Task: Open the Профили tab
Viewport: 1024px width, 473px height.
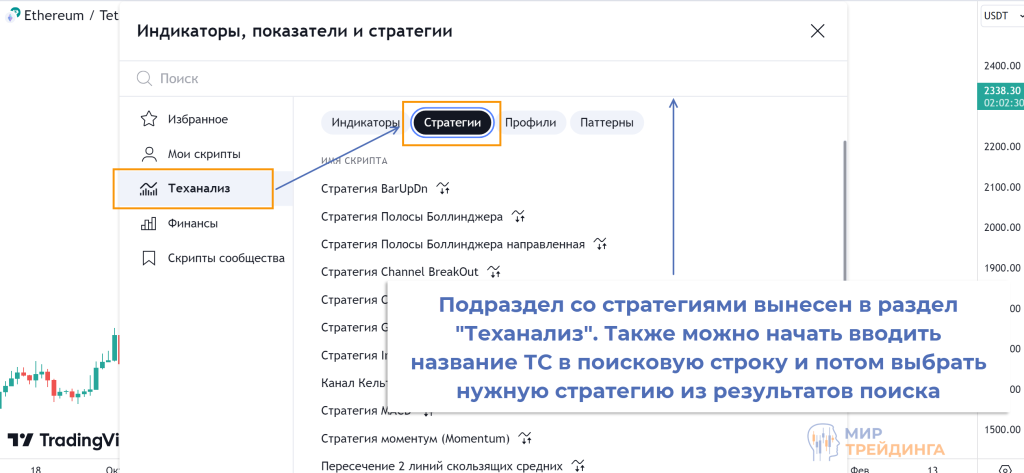Action: [x=530, y=123]
